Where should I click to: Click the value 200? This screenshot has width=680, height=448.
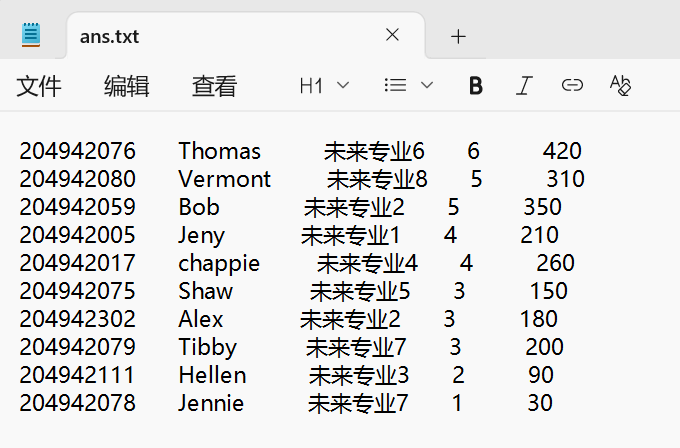(x=544, y=347)
